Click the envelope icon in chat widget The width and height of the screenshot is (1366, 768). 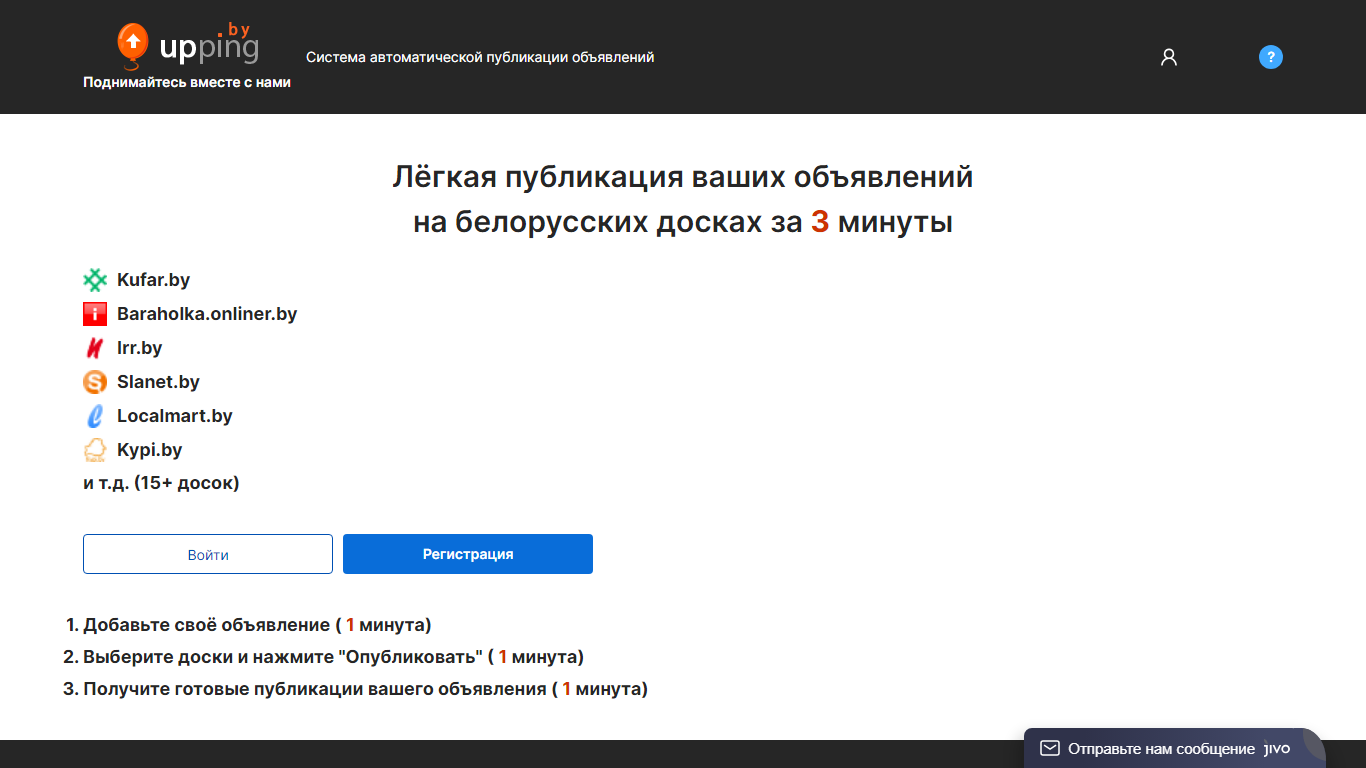pyautogui.click(x=1050, y=748)
